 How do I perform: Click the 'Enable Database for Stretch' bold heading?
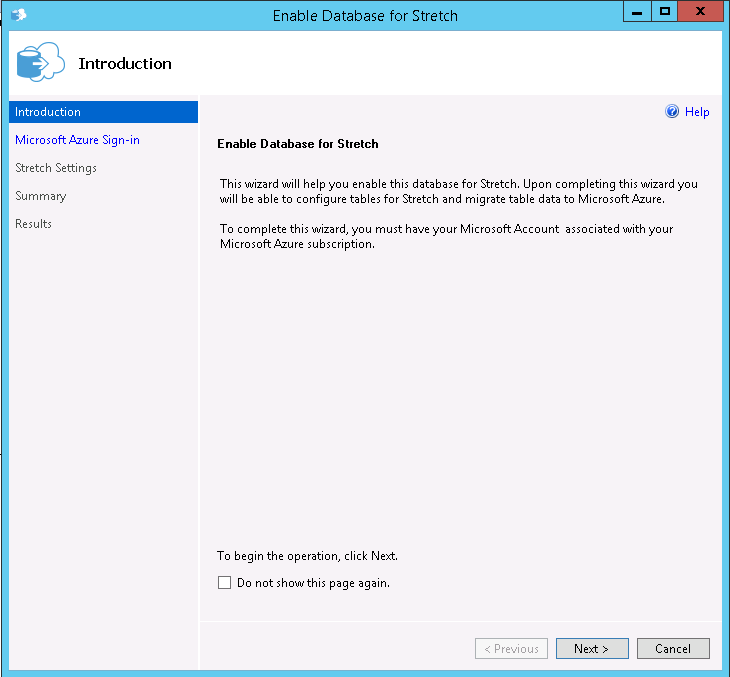(x=298, y=144)
